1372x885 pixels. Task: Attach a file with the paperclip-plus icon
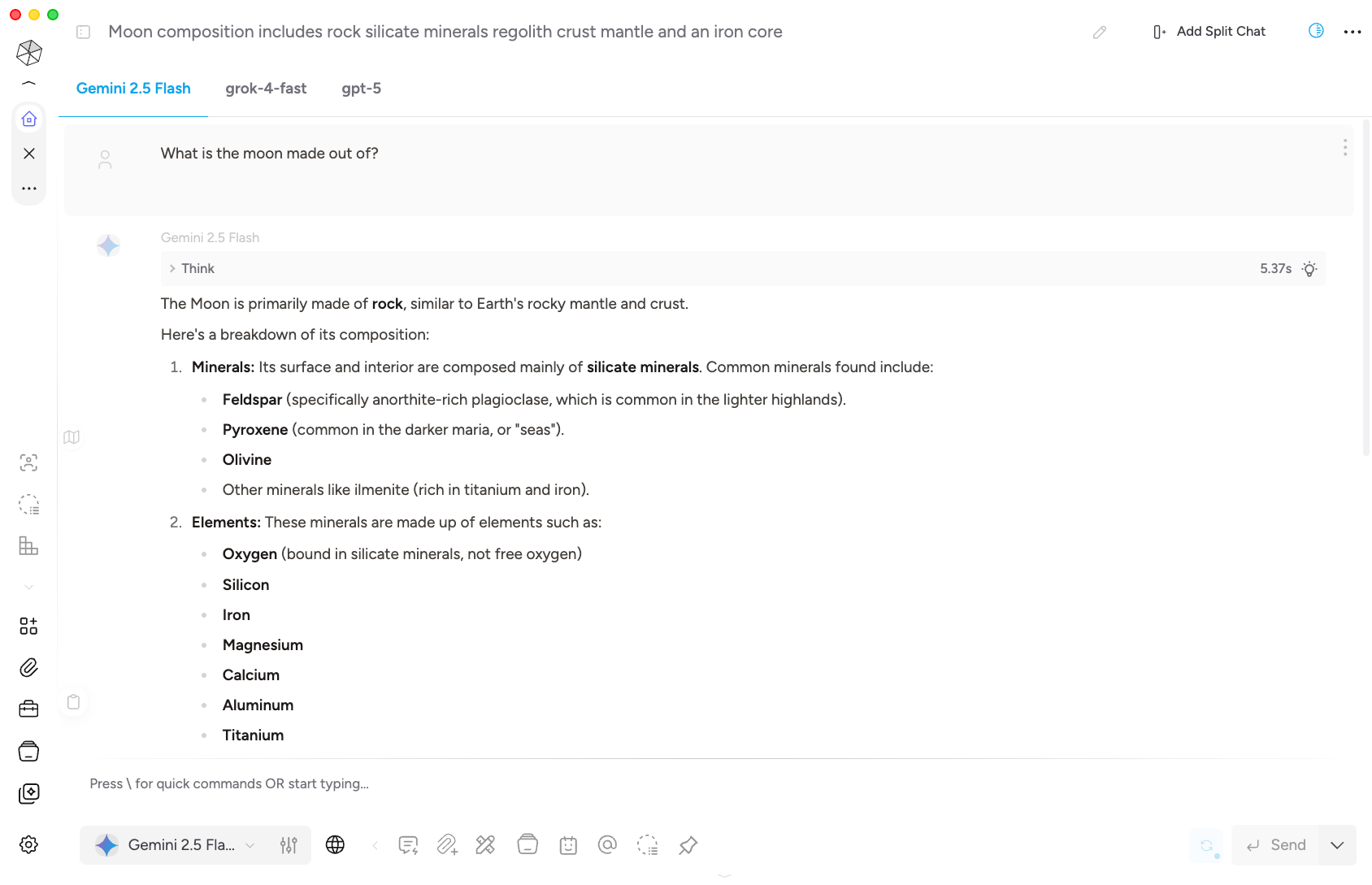coord(447,845)
